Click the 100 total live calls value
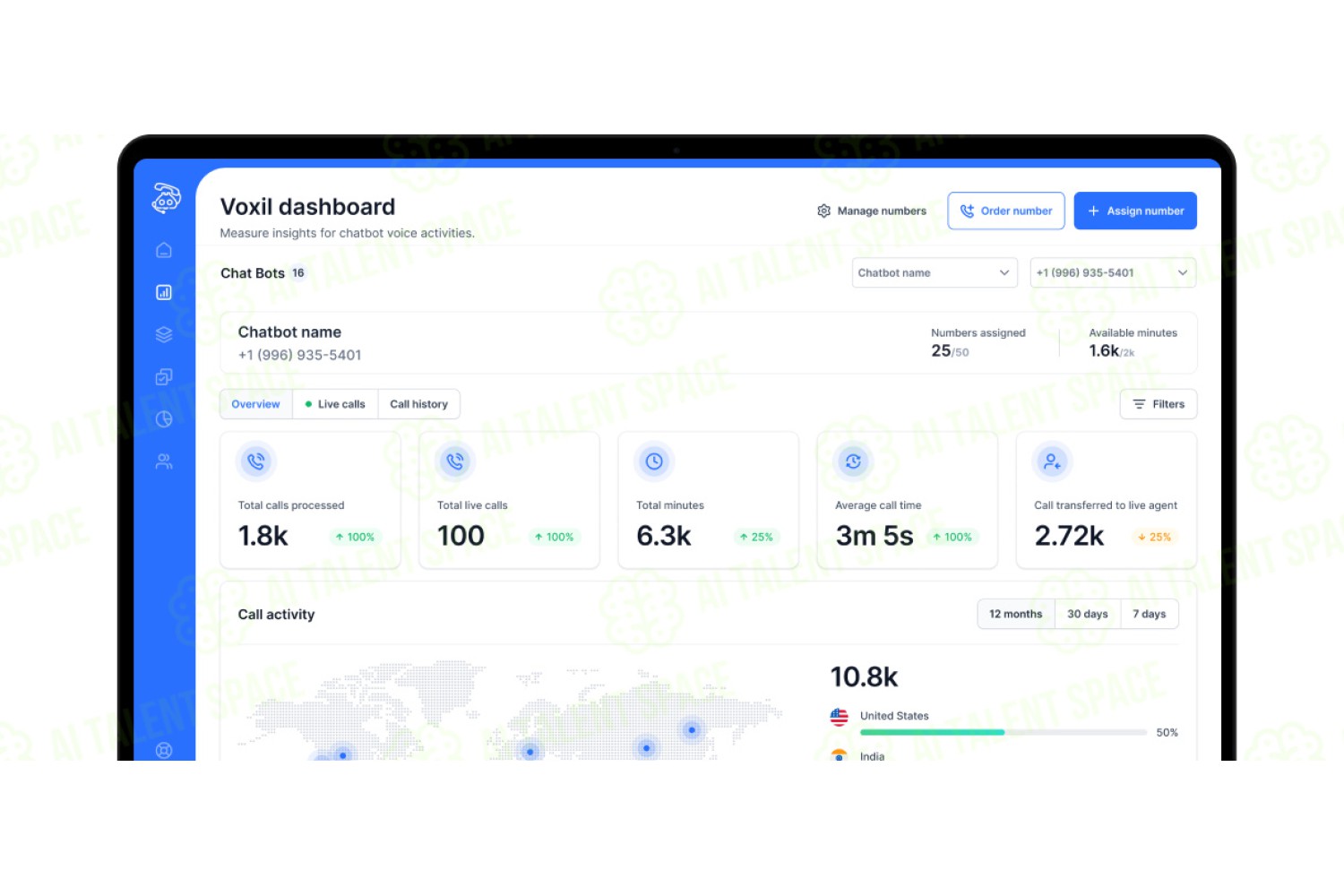Viewport: 1344px width, 896px height. (x=461, y=536)
